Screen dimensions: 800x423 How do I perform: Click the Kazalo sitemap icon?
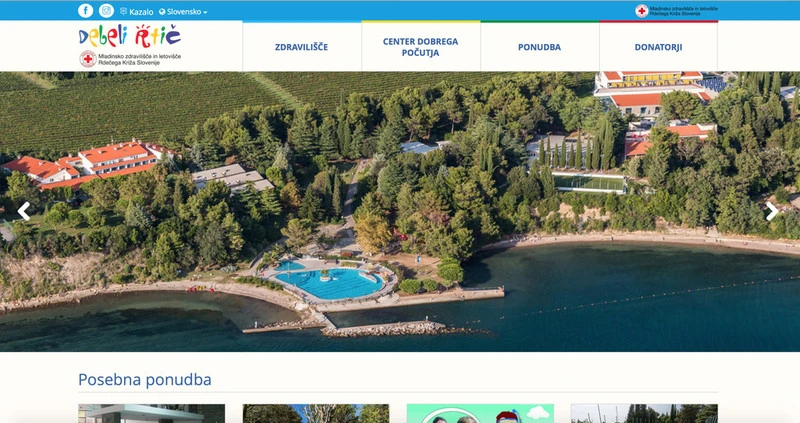point(123,11)
